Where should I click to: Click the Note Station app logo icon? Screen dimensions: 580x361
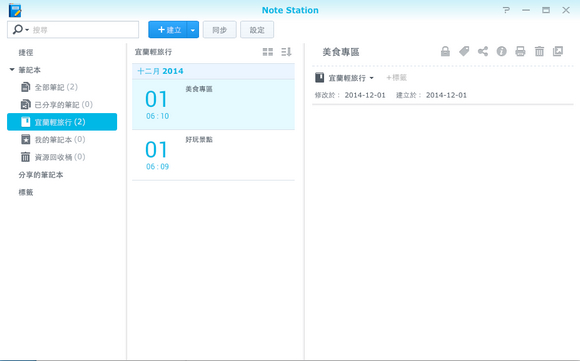15,10
